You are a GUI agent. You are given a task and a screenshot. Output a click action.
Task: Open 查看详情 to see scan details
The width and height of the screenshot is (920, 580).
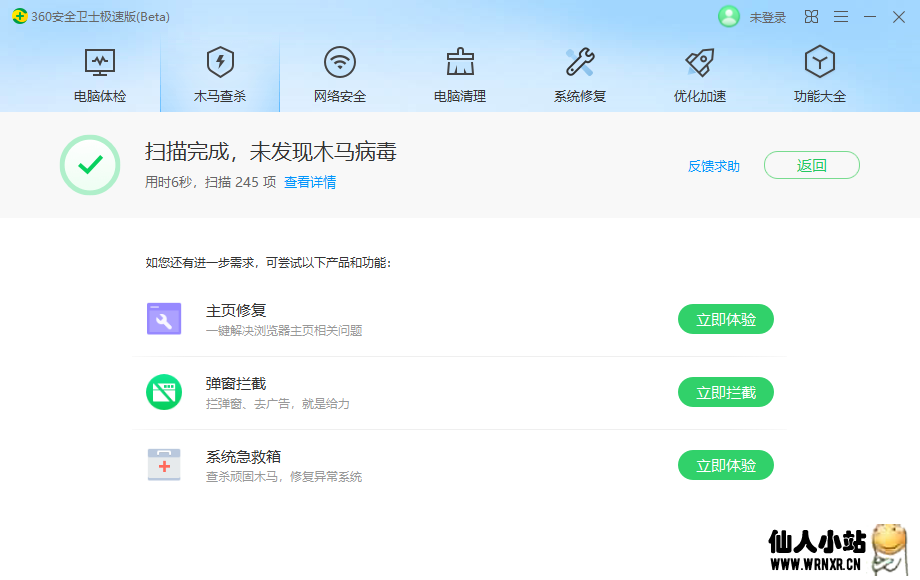click(311, 185)
